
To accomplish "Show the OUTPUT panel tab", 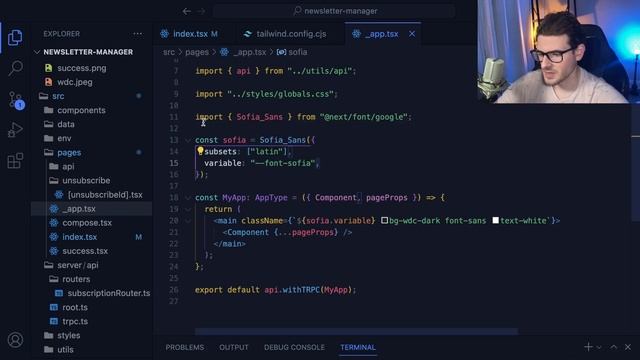I will (x=234, y=347).
